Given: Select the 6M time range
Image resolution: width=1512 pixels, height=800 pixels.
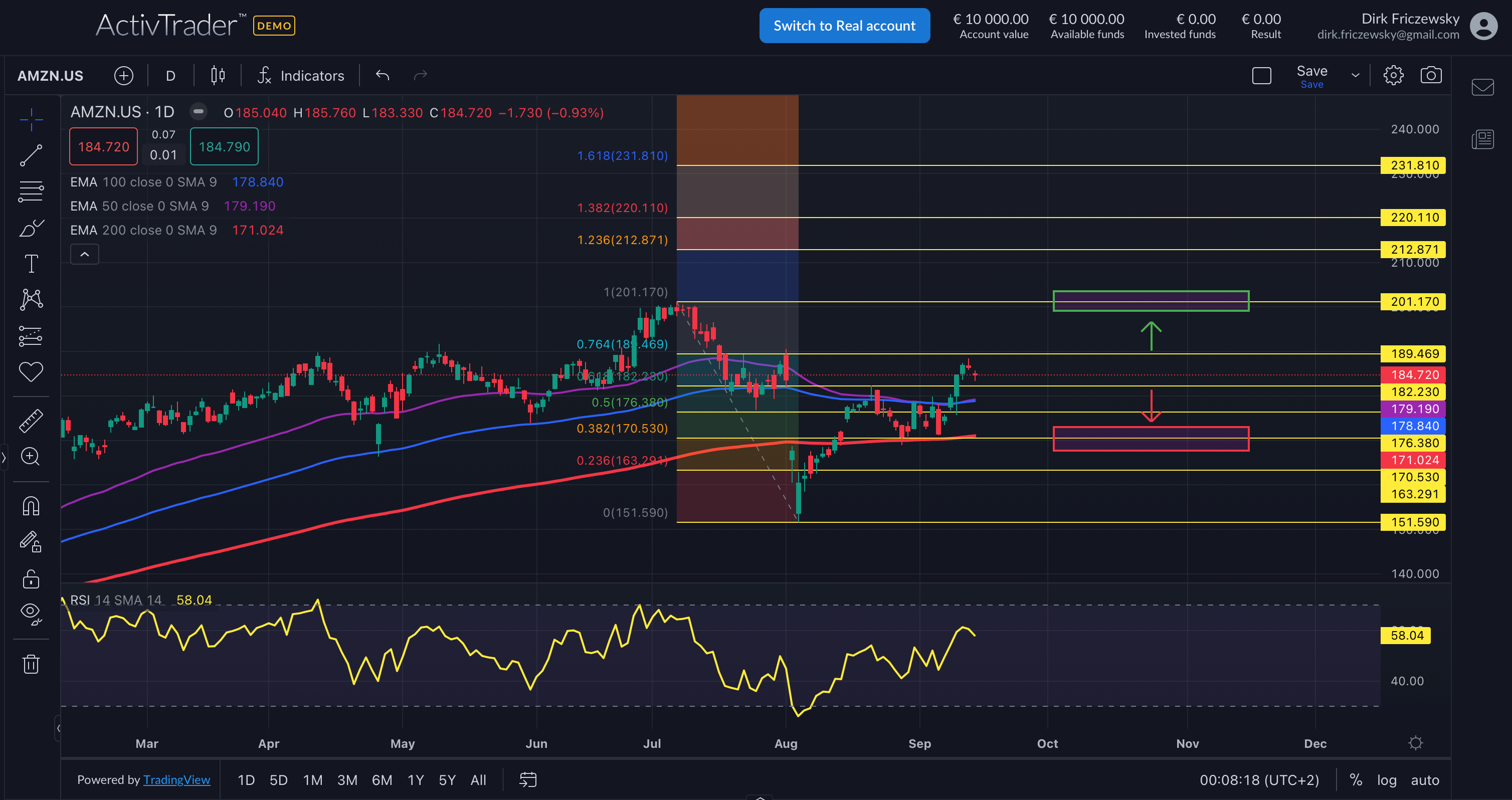Looking at the screenshot, I should point(382,780).
